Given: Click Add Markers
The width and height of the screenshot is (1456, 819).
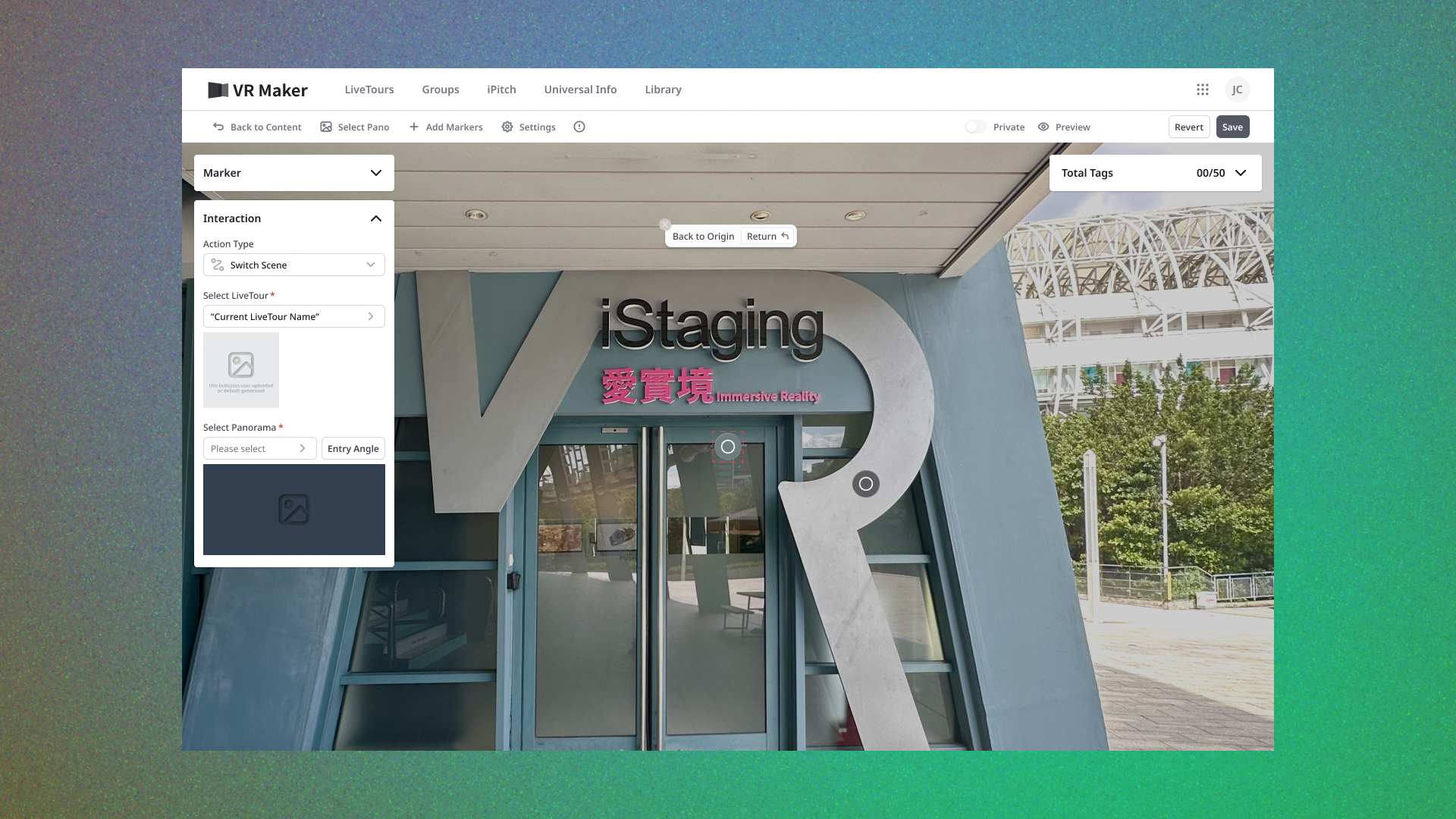Looking at the screenshot, I should (x=446, y=127).
